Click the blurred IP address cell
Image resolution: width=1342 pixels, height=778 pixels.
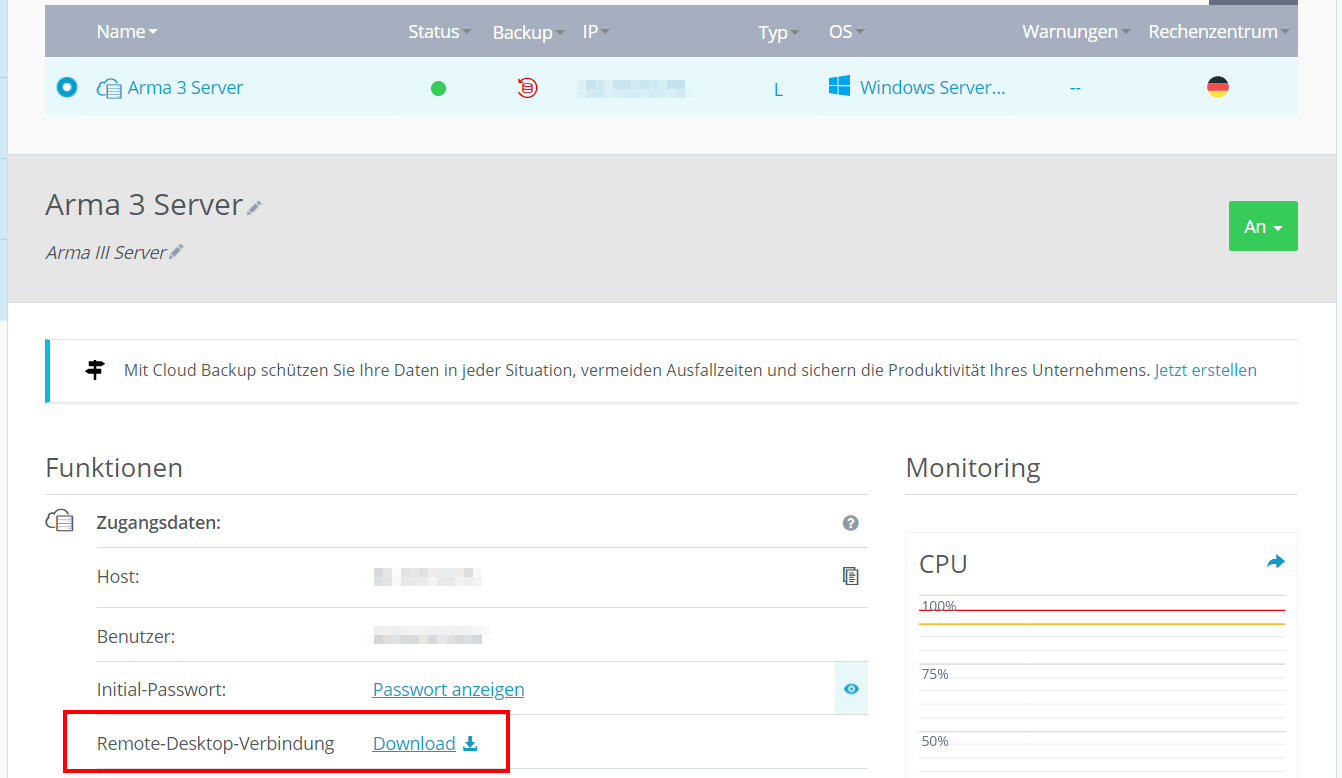click(635, 88)
